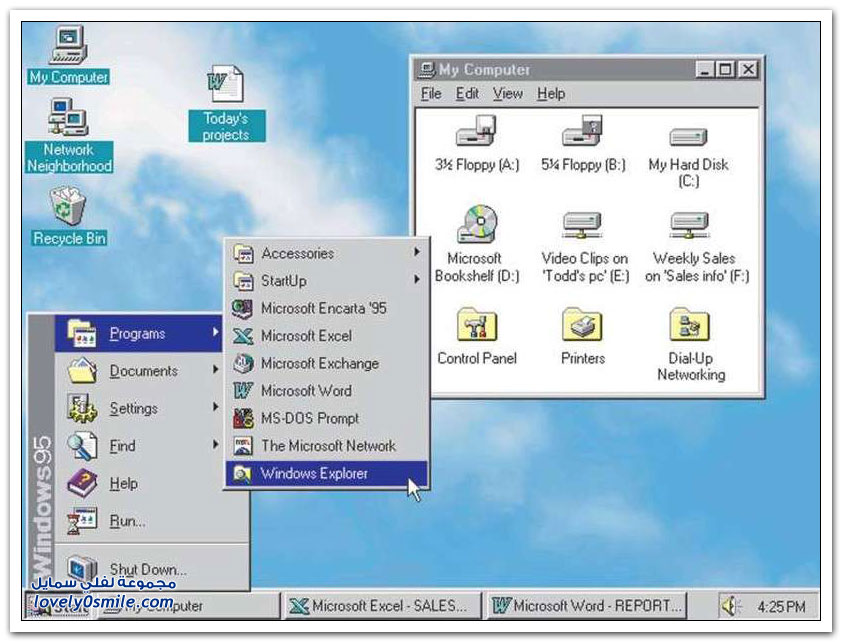Click the "Run..." text in Start menu
Viewport: 842px width, 642px height.
[127, 521]
